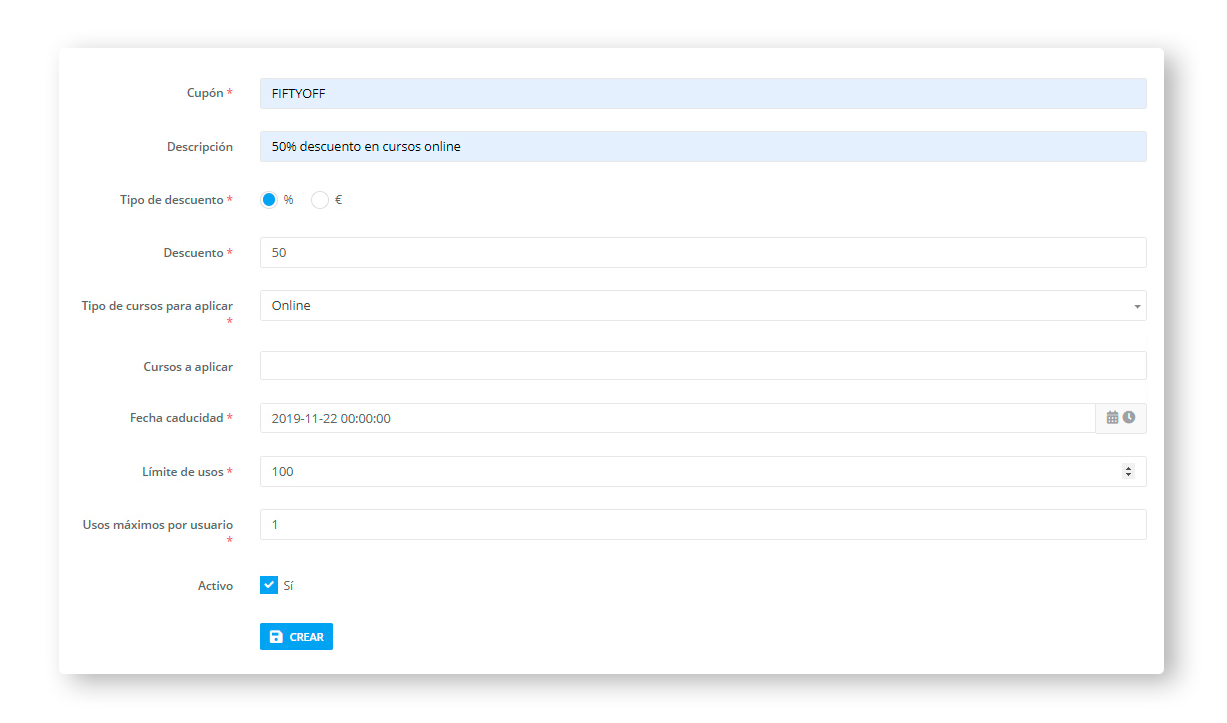Click the calendar icon beside Fecha caducidad

coord(1112,418)
